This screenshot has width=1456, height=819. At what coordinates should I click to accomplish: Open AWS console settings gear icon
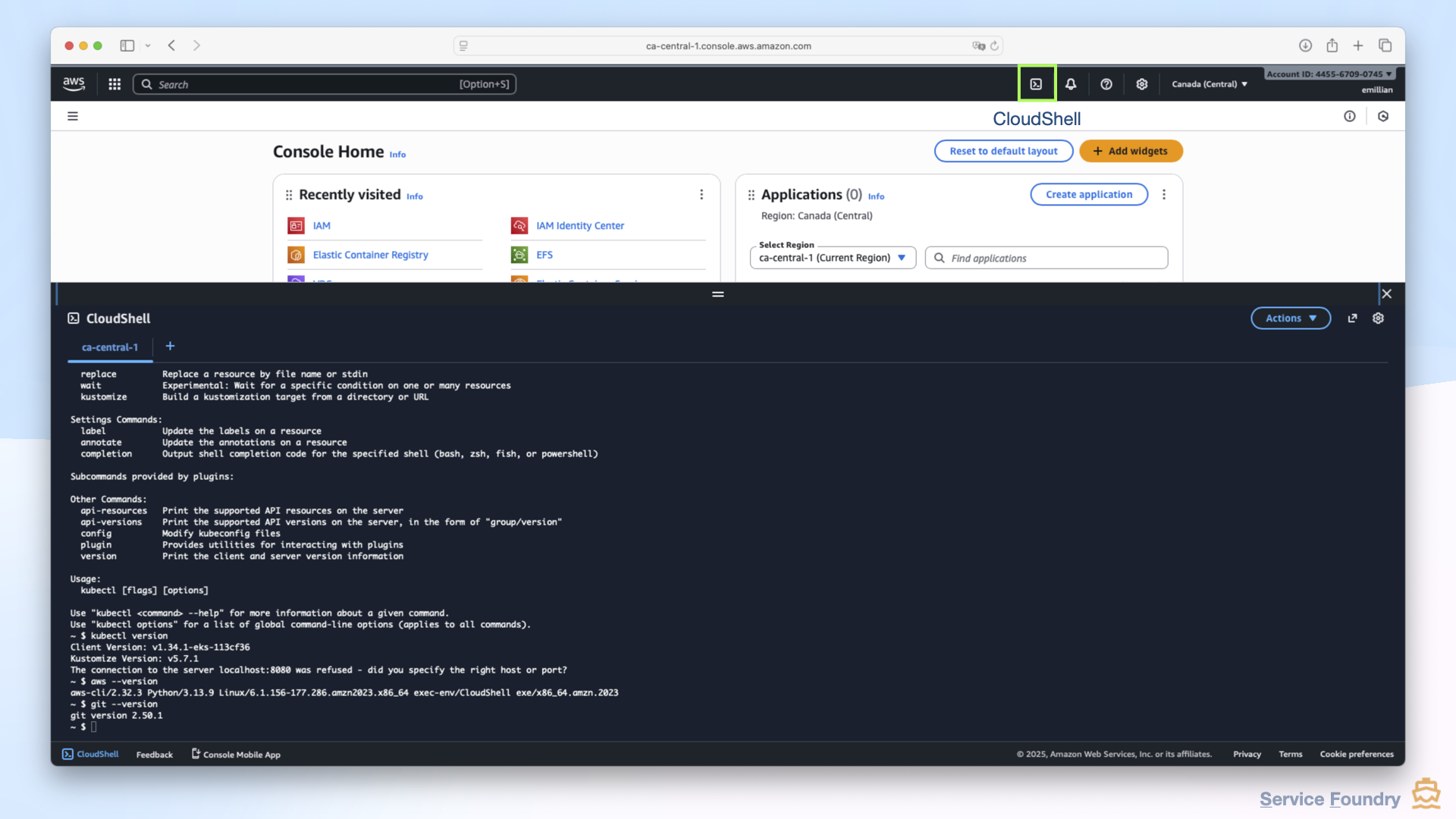pos(1141,83)
